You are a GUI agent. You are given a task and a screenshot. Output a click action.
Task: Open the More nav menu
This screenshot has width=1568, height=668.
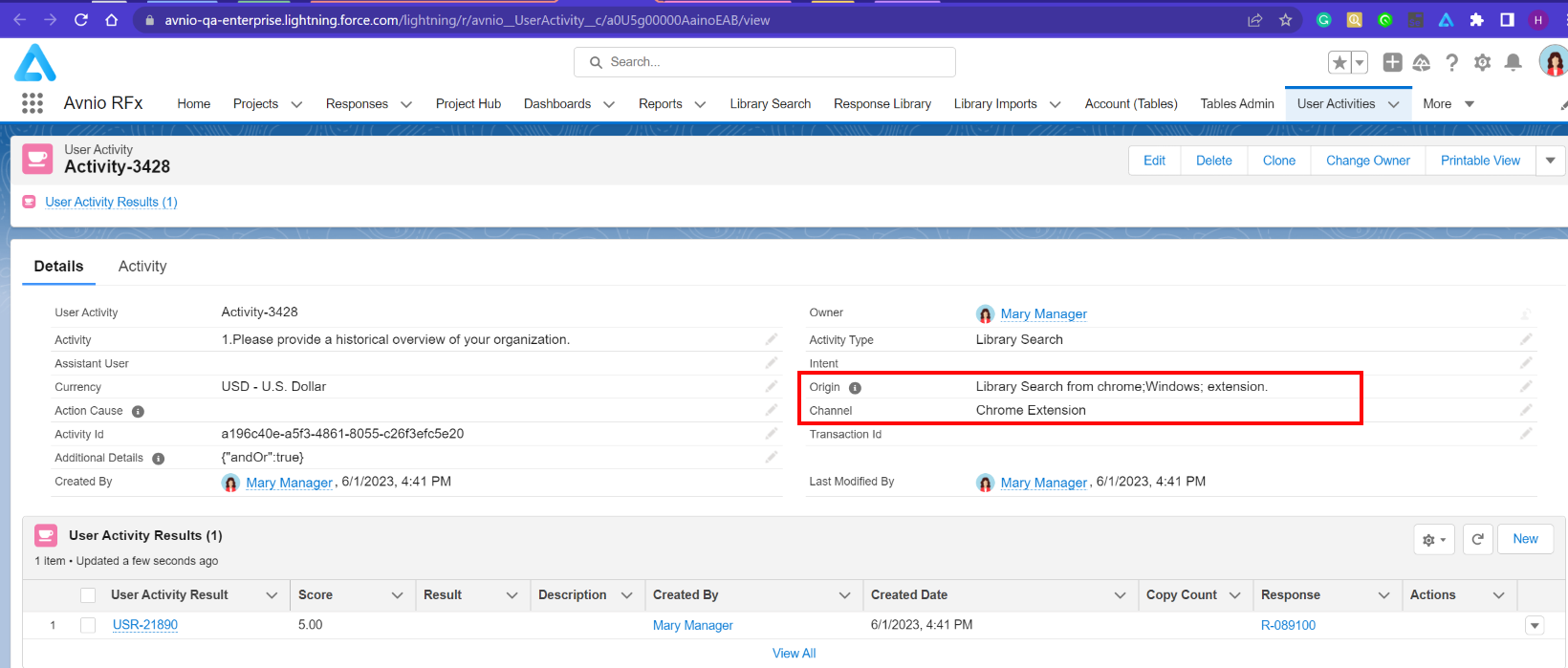1448,103
